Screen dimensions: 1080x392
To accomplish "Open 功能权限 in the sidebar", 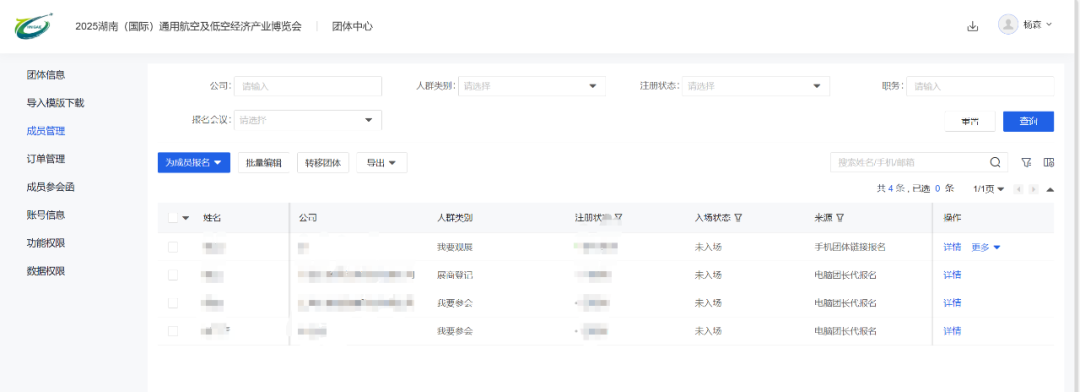I will pyautogui.click(x=46, y=243).
